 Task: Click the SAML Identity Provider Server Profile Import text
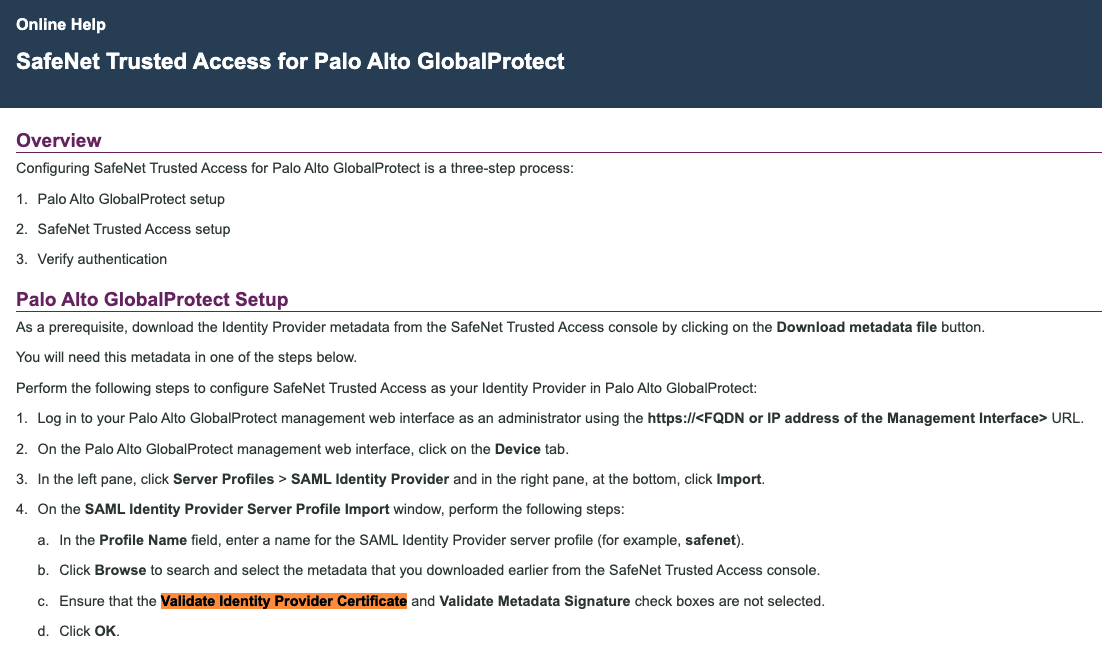[x=237, y=509]
